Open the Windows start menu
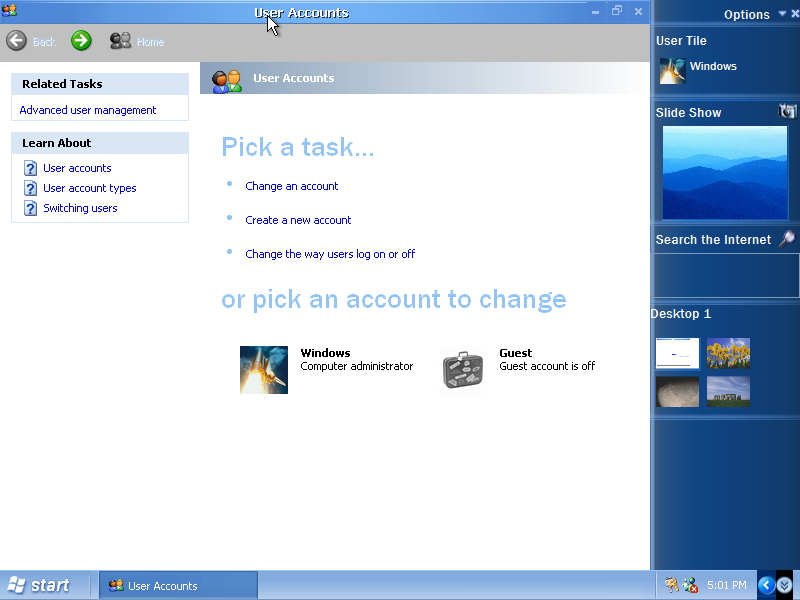Viewport: 800px width, 600px height. (x=41, y=585)
